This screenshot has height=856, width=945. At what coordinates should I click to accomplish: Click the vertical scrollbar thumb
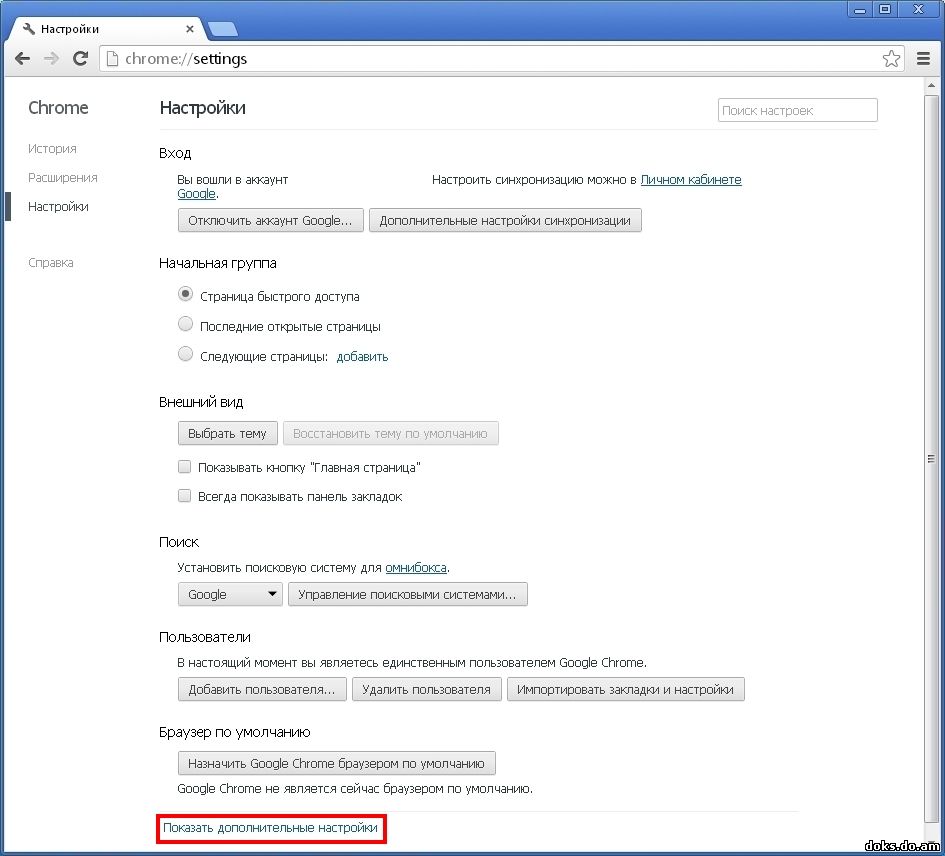[931, 458]
